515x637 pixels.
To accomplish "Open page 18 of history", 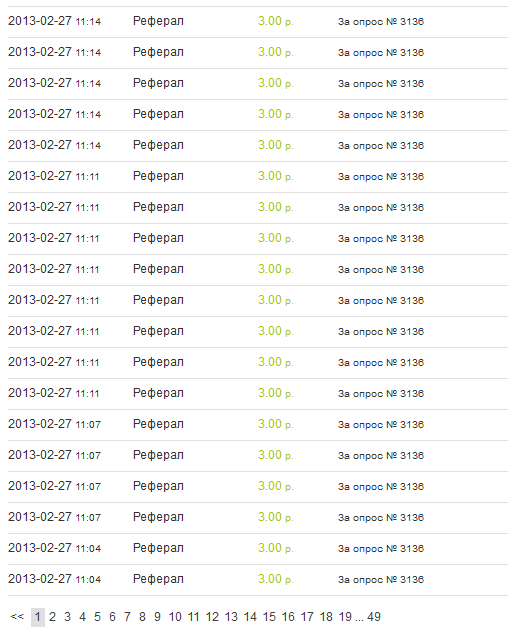I will [x=326, y=617].
